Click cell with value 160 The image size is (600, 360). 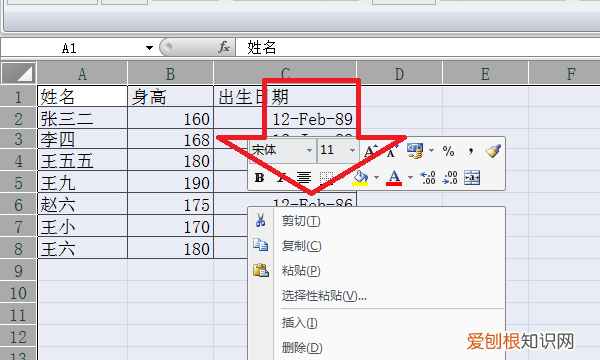click(x=170, y=118)
